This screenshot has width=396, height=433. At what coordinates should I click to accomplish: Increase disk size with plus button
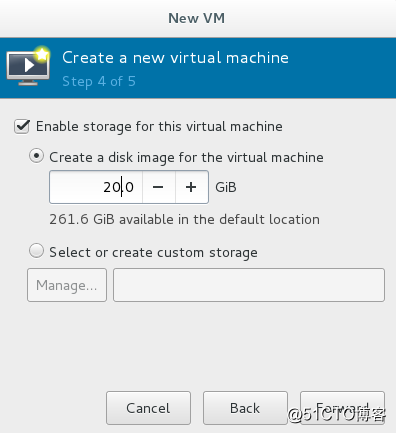[x=192, y=187]
